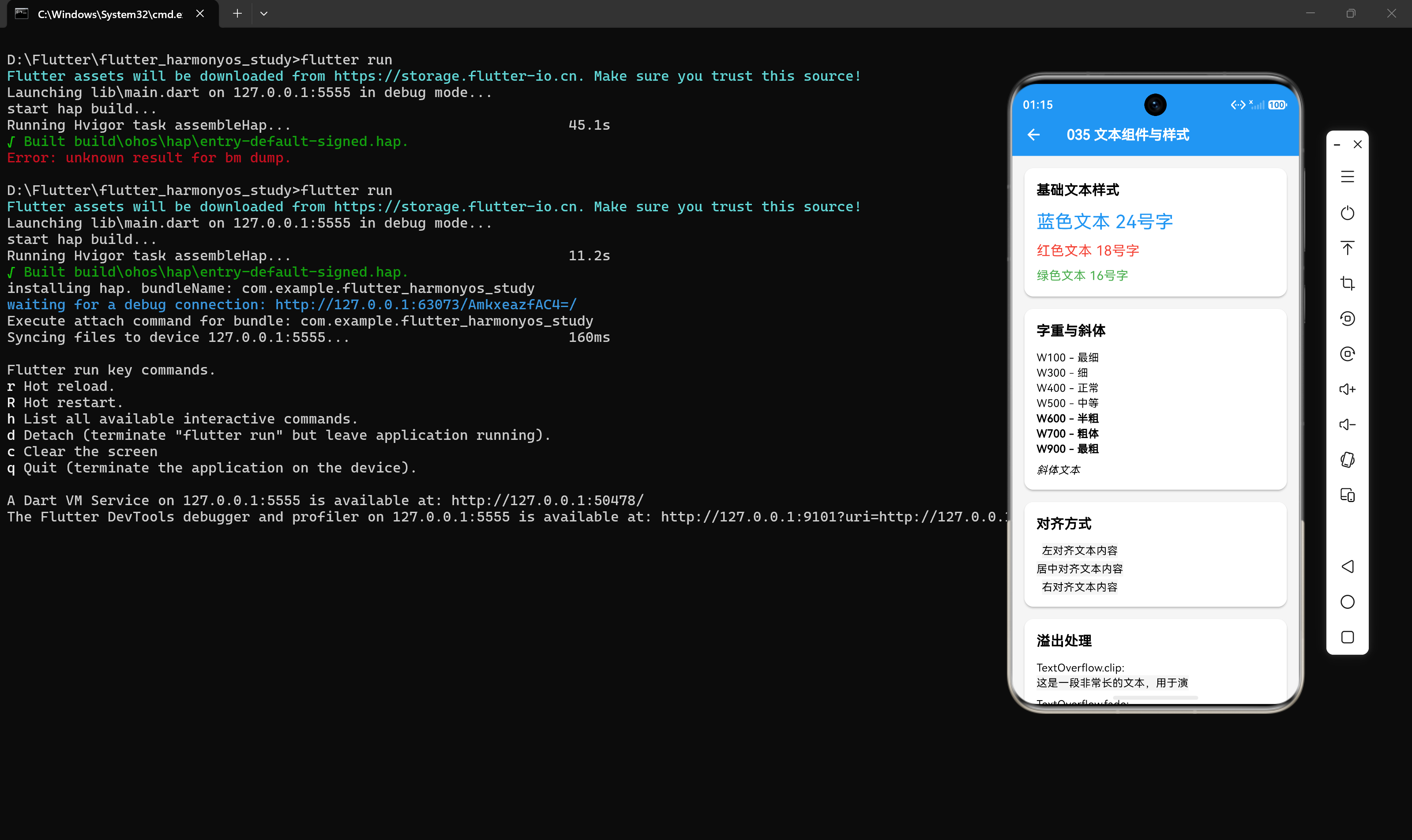Click the shake device icon on emulator toolbar
Screen dimensions: 1412x840
(x=1348, y=460)
